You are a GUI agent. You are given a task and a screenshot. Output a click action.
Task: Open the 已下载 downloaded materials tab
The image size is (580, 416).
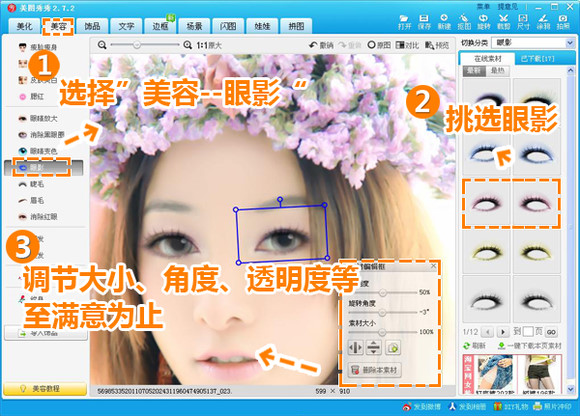[x=537, y=58]
